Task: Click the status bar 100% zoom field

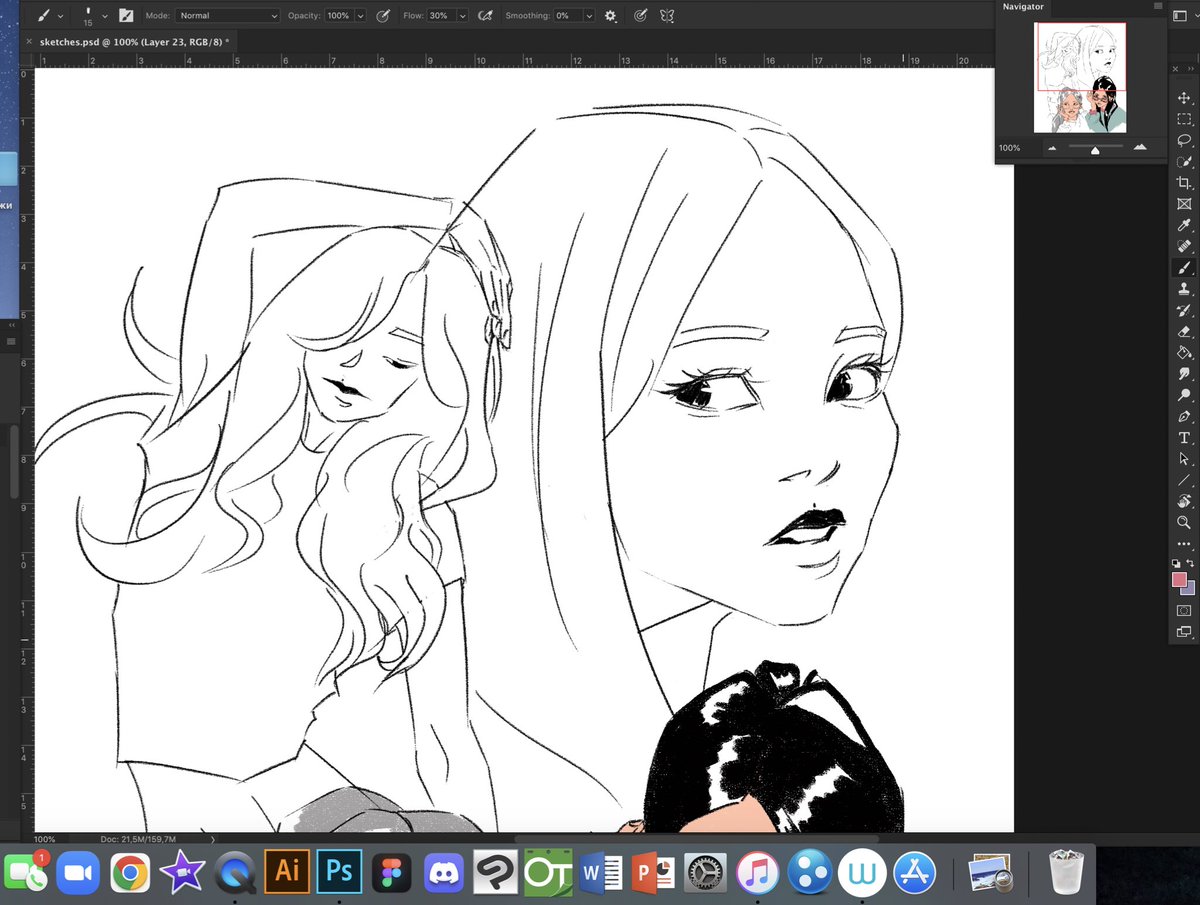Action: (x=45, y=839)
